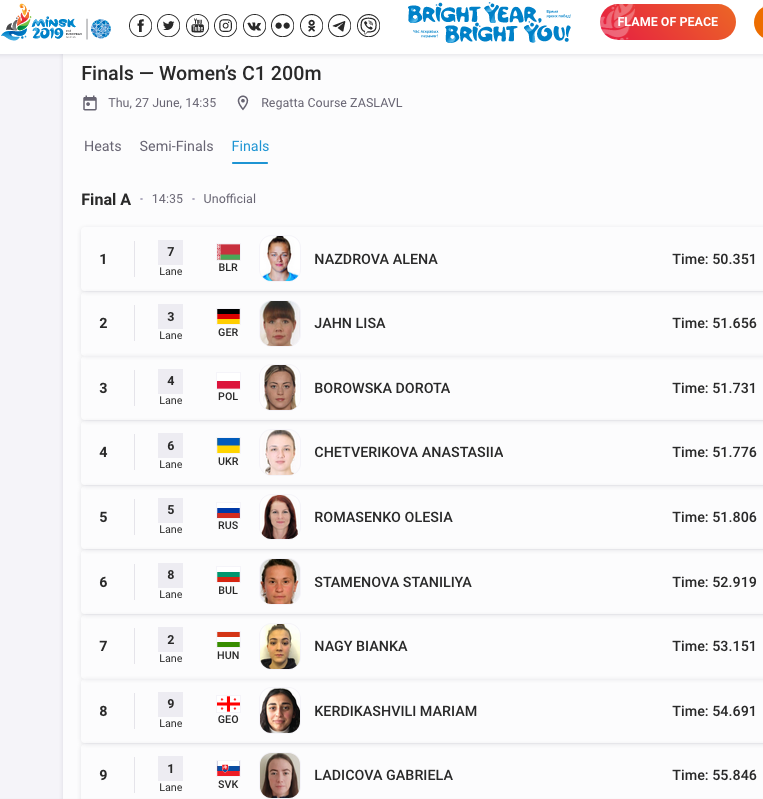763x799 pixels.
Task: Click the Flame of Peace button
Action: 667,22
